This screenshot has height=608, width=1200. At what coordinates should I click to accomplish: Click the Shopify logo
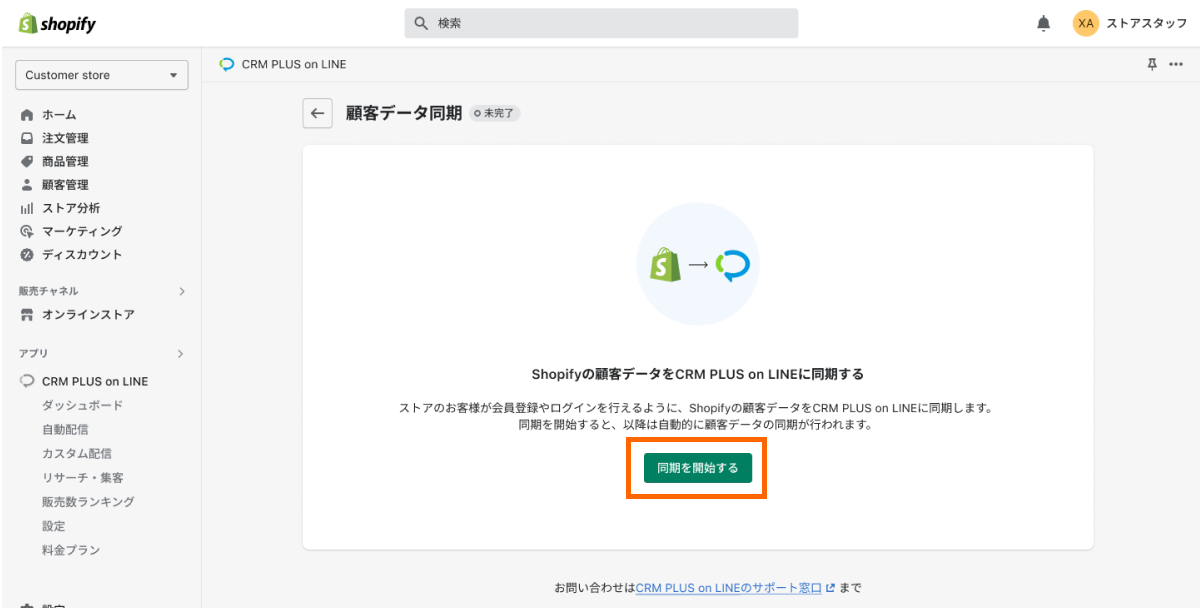pos(57,24)
